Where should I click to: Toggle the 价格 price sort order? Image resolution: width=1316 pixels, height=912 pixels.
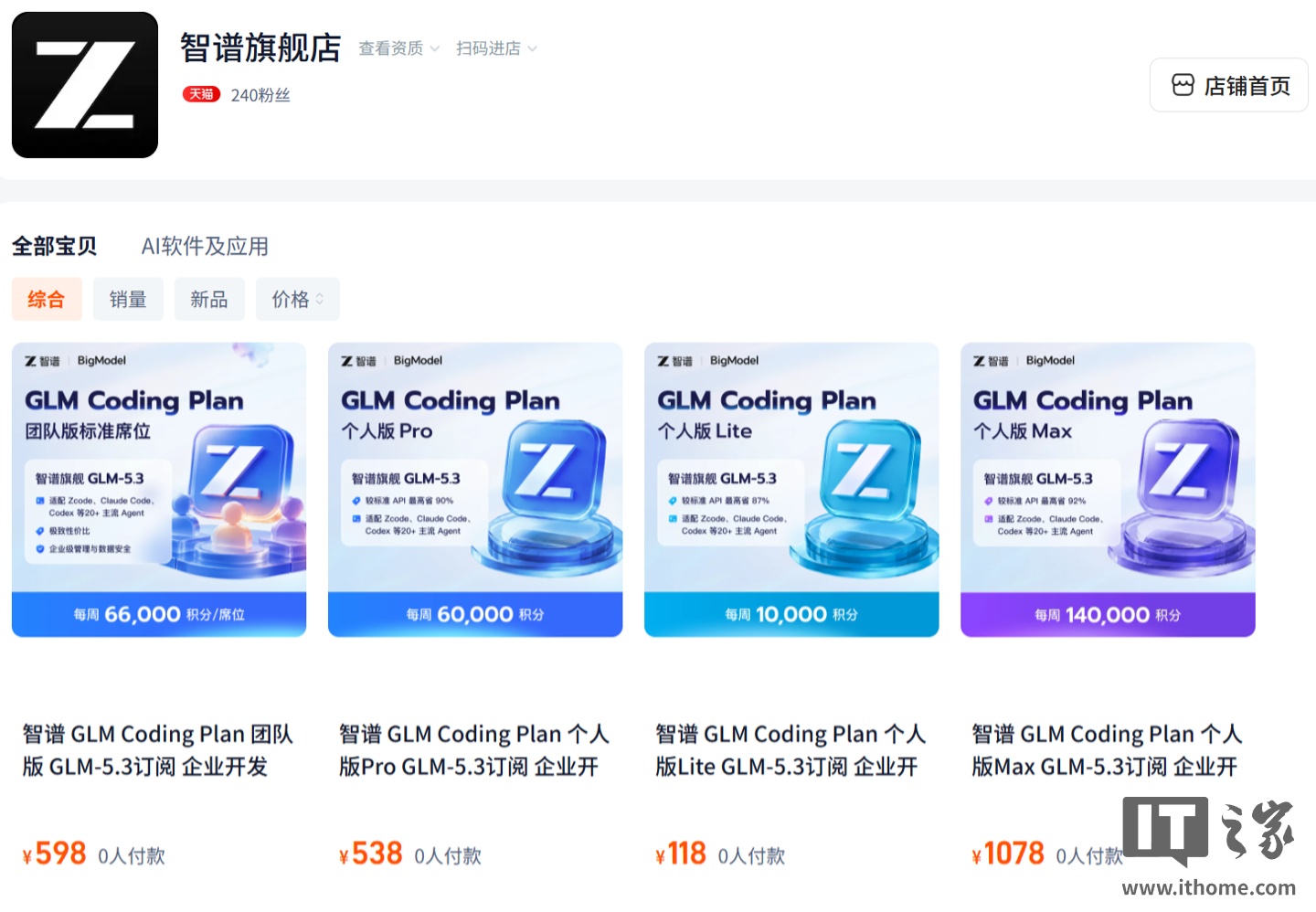coord(298,299)
